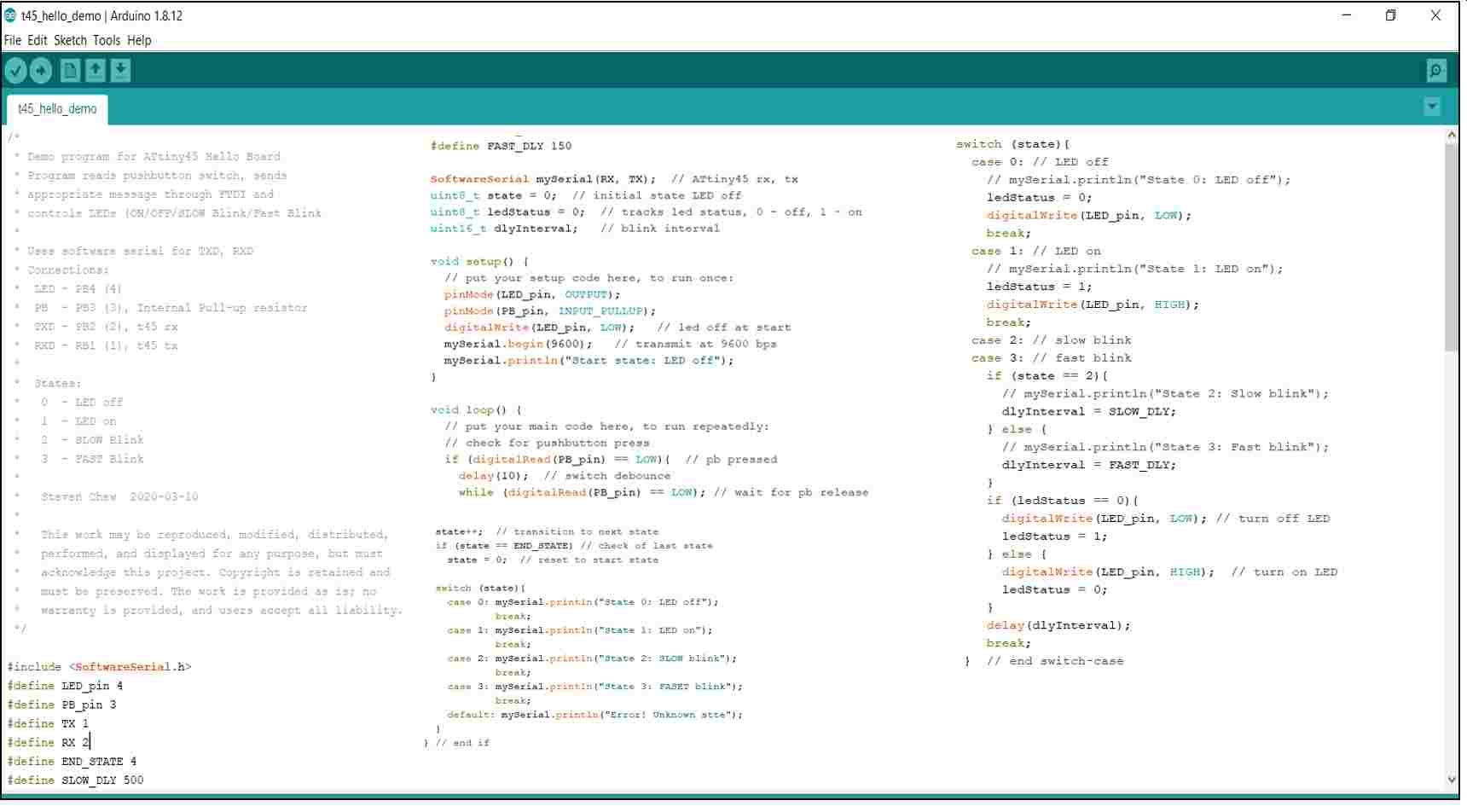Upload the sketch with the arrow icon
Image resolution: width=1467 pixels, height=812 pixels.
[x=41, y=71]
